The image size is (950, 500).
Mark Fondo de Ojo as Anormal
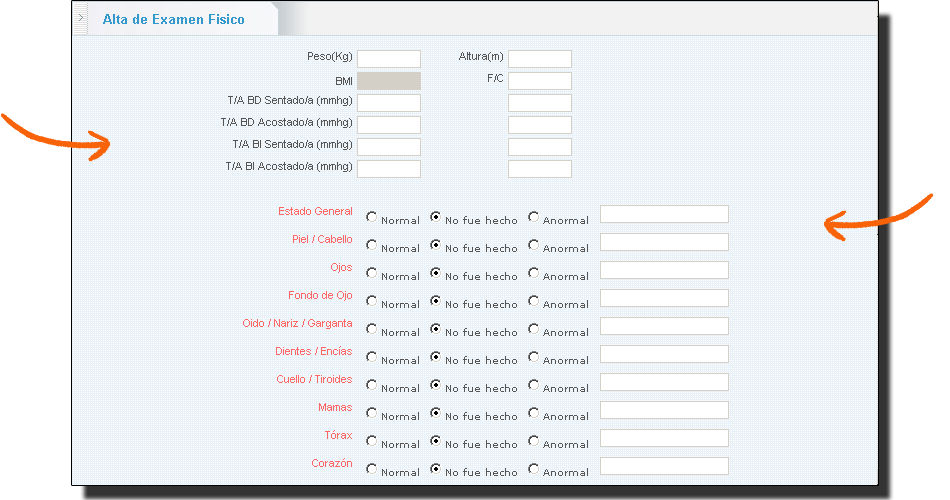(534, 301)
